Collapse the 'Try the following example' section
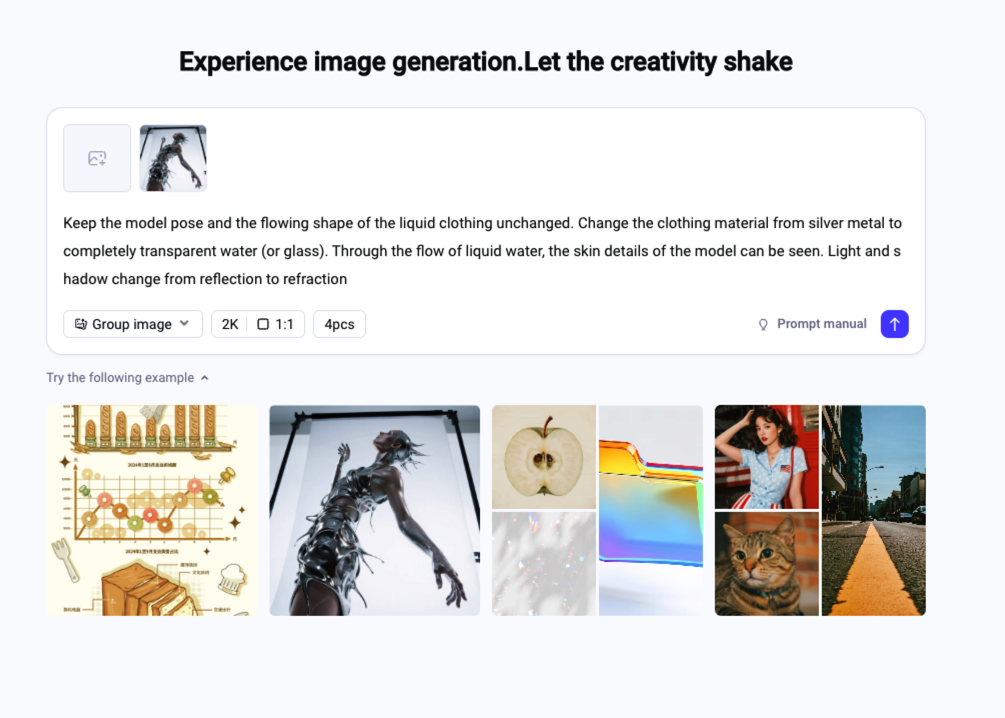1005x718 pixels. coord(205,378)
